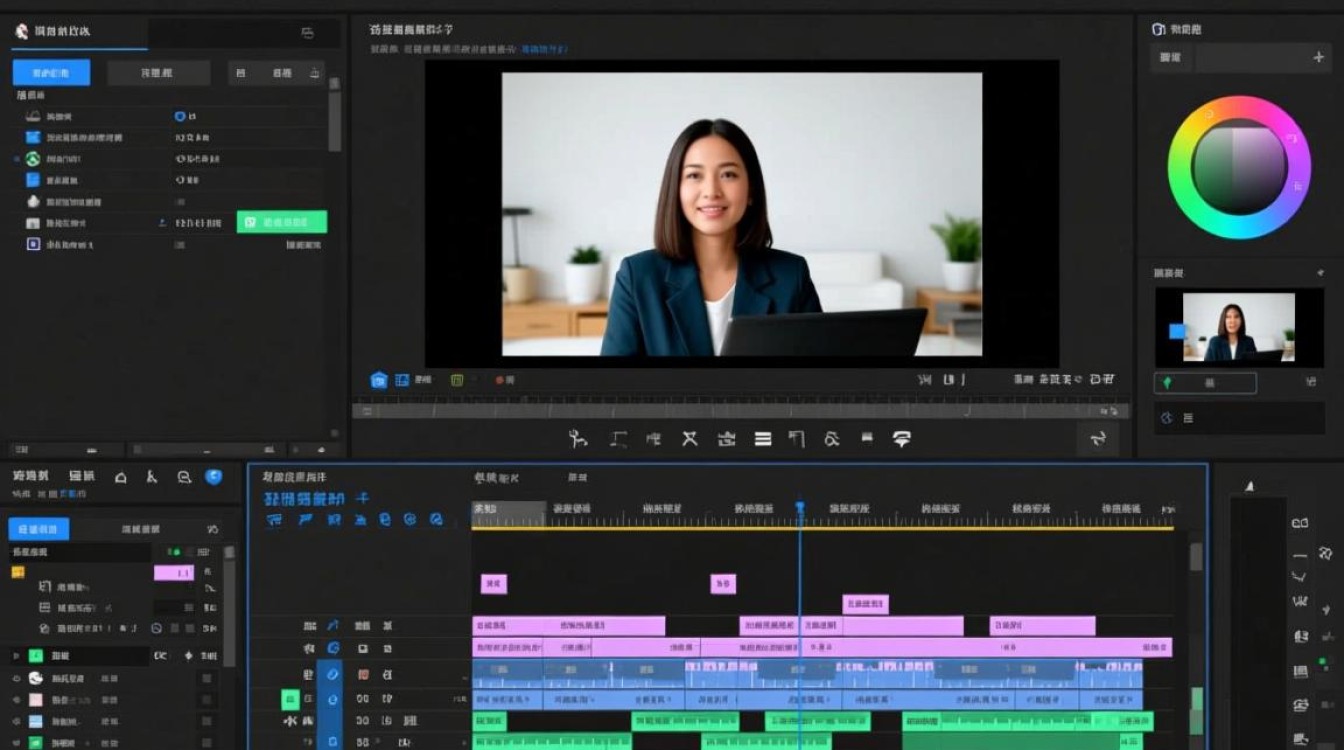Toggle the blue track control on the upper pink clip track
The image size is (1344, 750).
[333, 626]
